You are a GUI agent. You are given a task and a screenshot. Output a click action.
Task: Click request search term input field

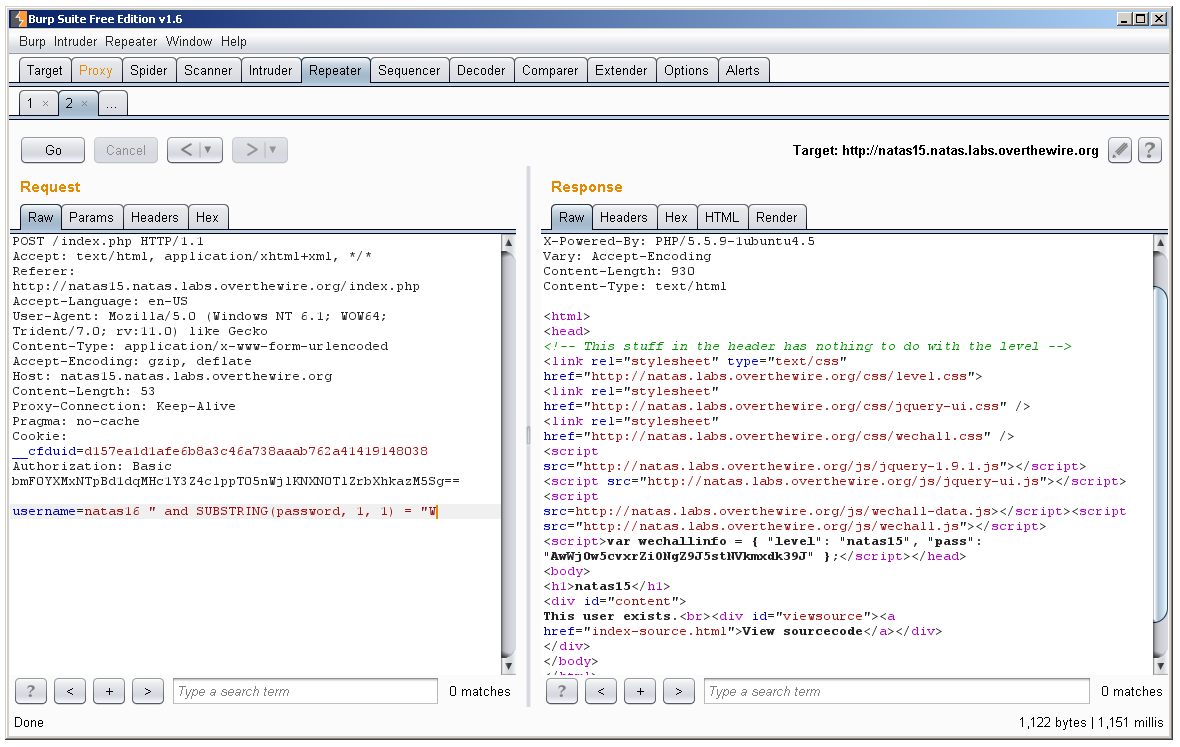click(x=305, y=691)
